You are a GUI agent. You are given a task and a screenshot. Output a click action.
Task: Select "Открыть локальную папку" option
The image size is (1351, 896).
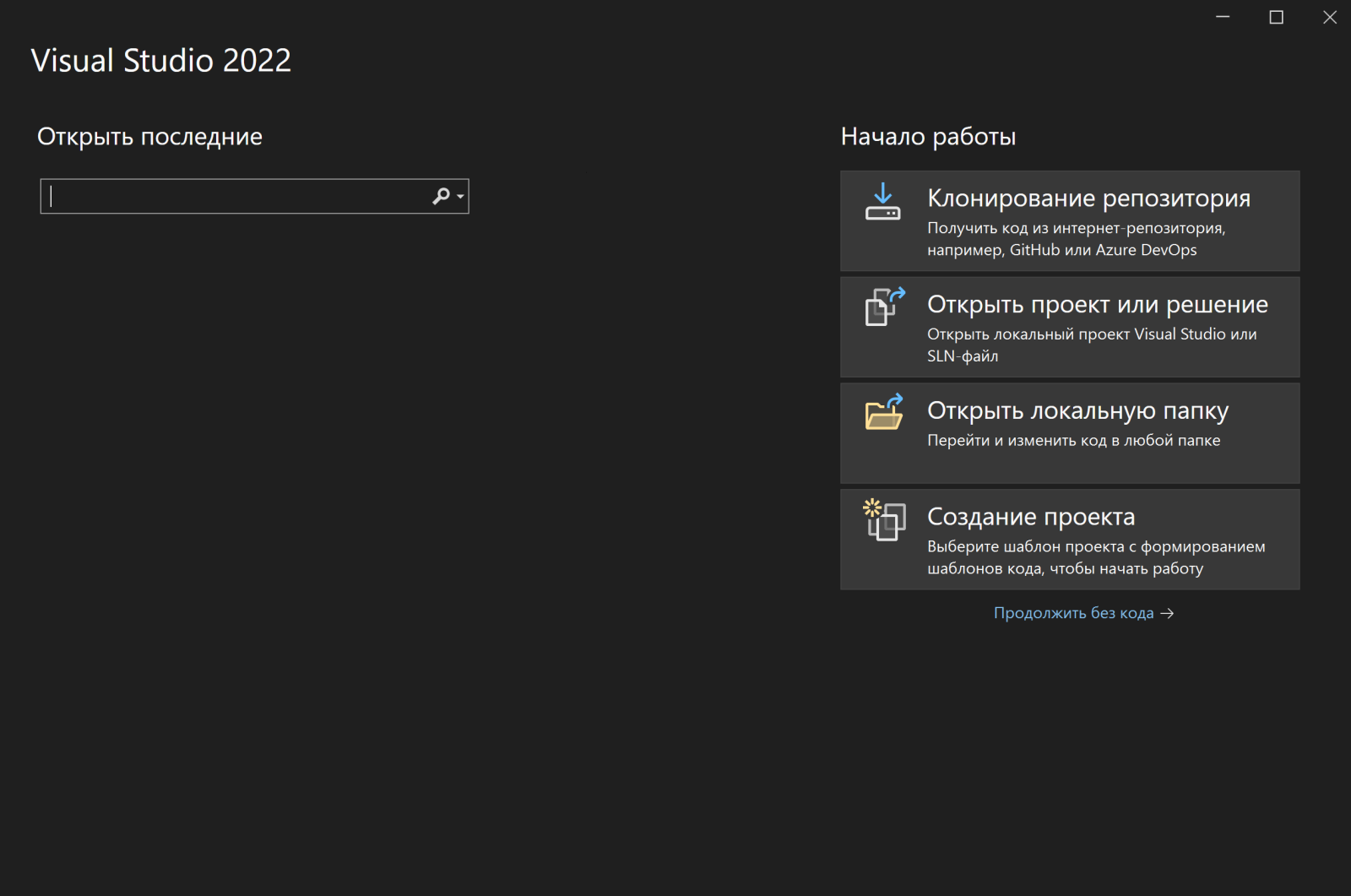pos(1070,433)
